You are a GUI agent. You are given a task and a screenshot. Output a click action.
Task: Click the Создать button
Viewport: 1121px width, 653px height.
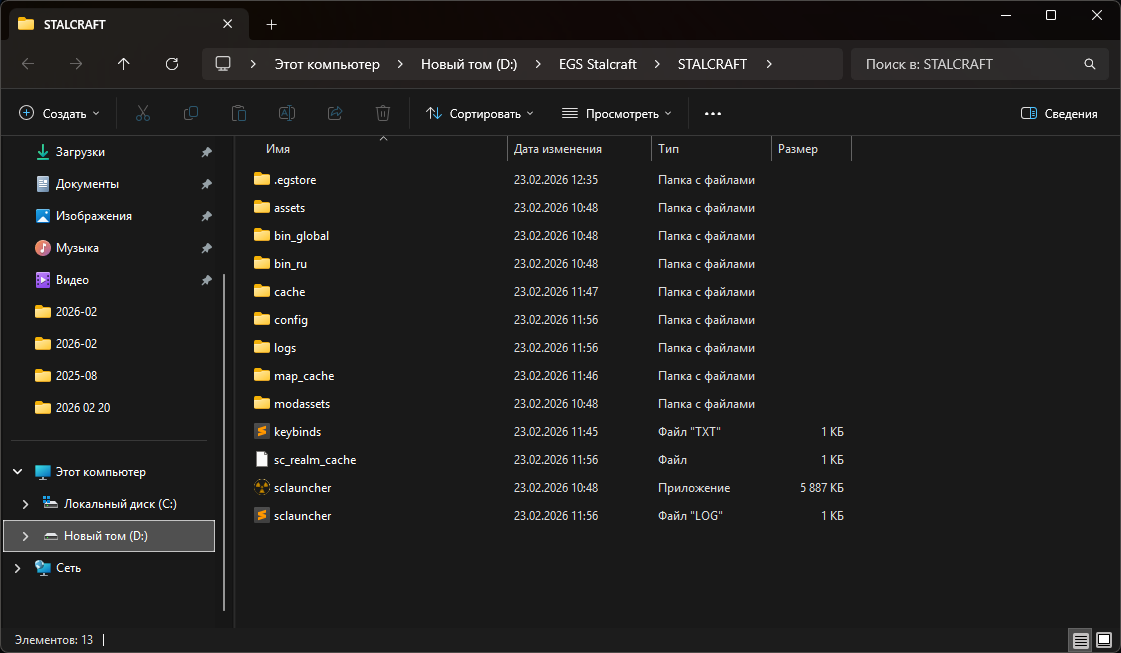click(x=60, y=114)
